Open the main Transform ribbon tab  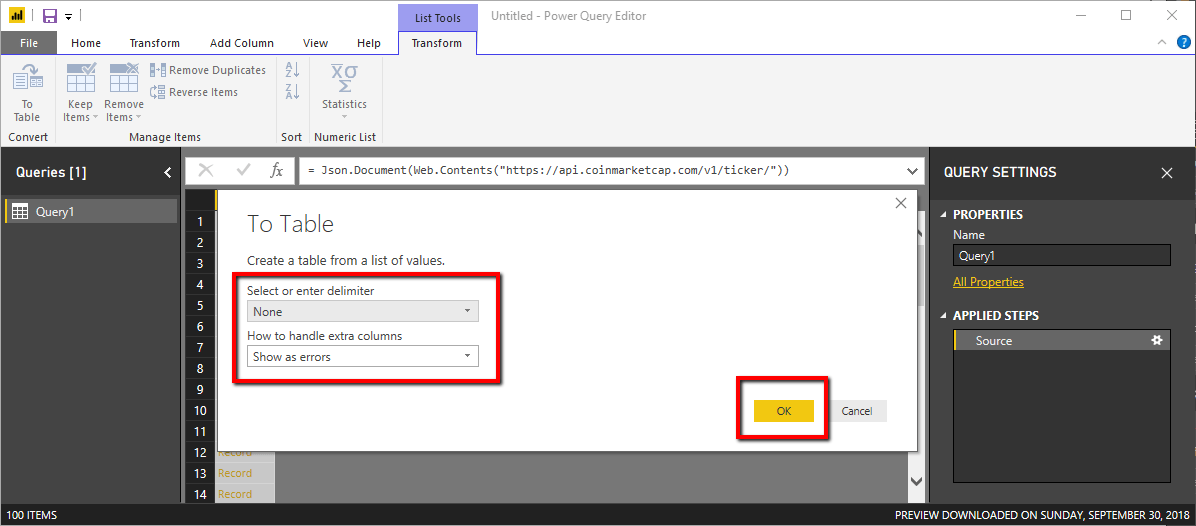click(x=155, y=43)
